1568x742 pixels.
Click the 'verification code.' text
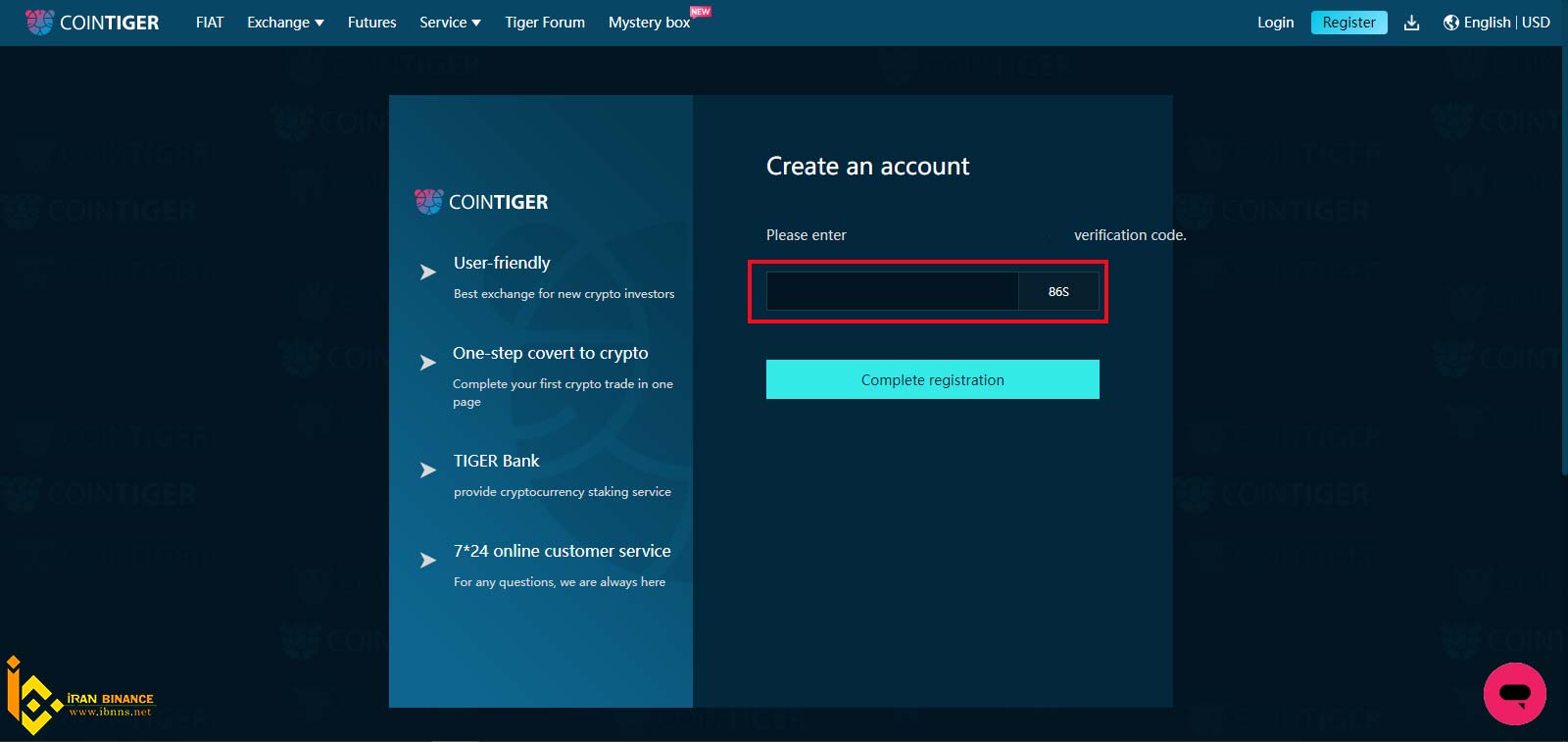point(1130,235)
